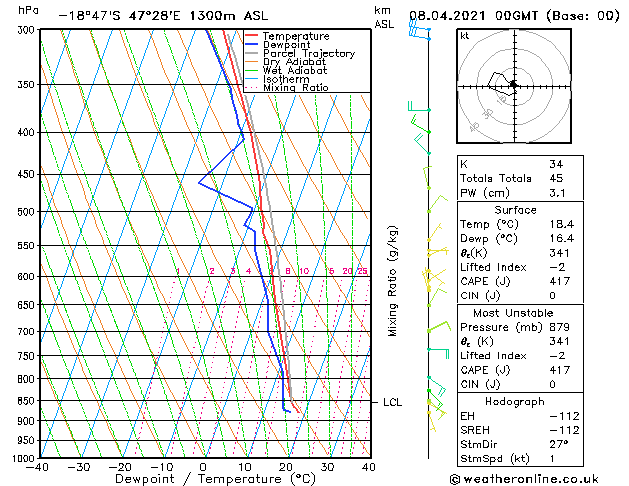This screenshot has width=629, height=486.
Task: Click the cyan wind barb near 750 hPa
Action: coord(438,353)
